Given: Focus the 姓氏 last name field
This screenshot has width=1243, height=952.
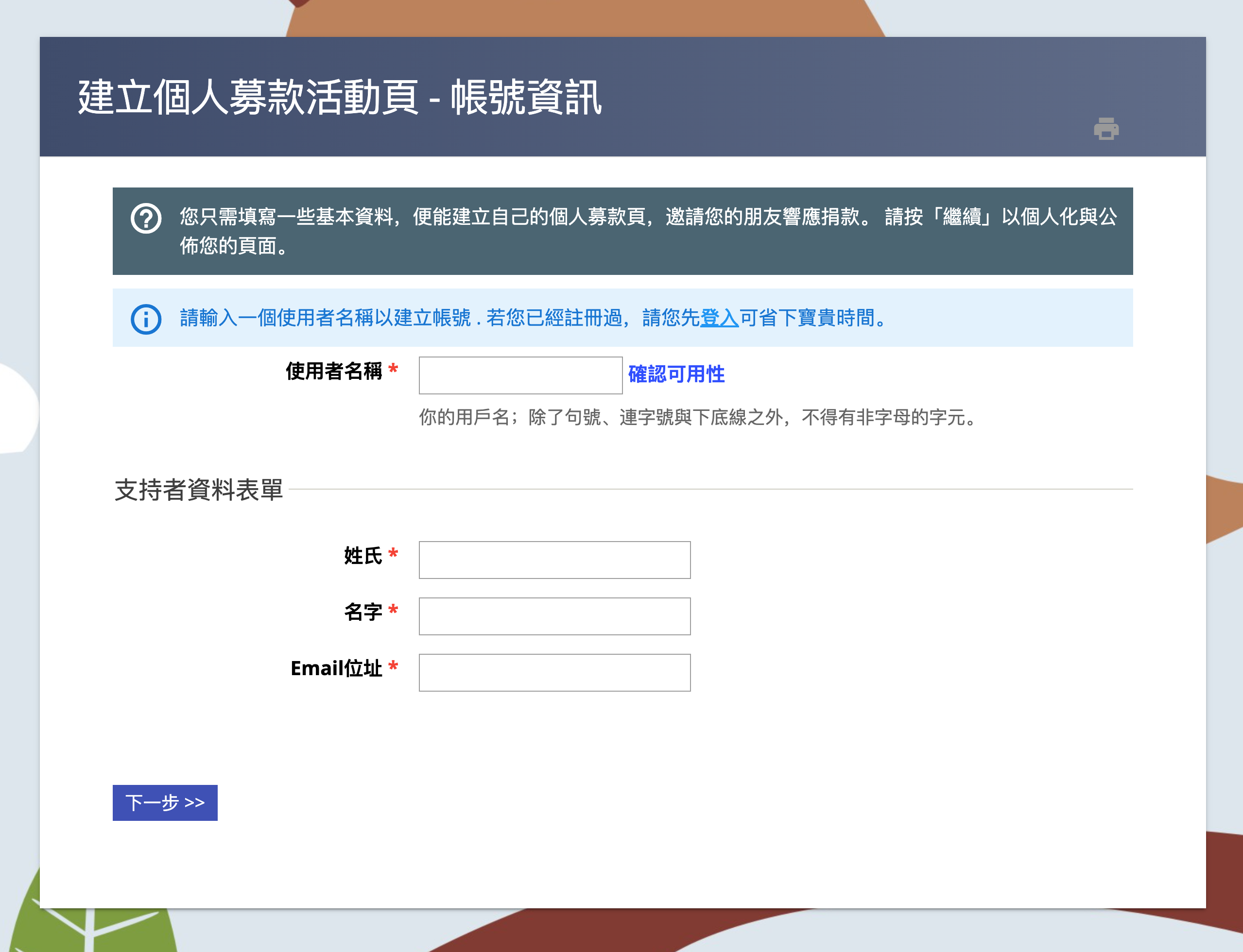Looking at the screenshot, I should (x=554, y=560).
